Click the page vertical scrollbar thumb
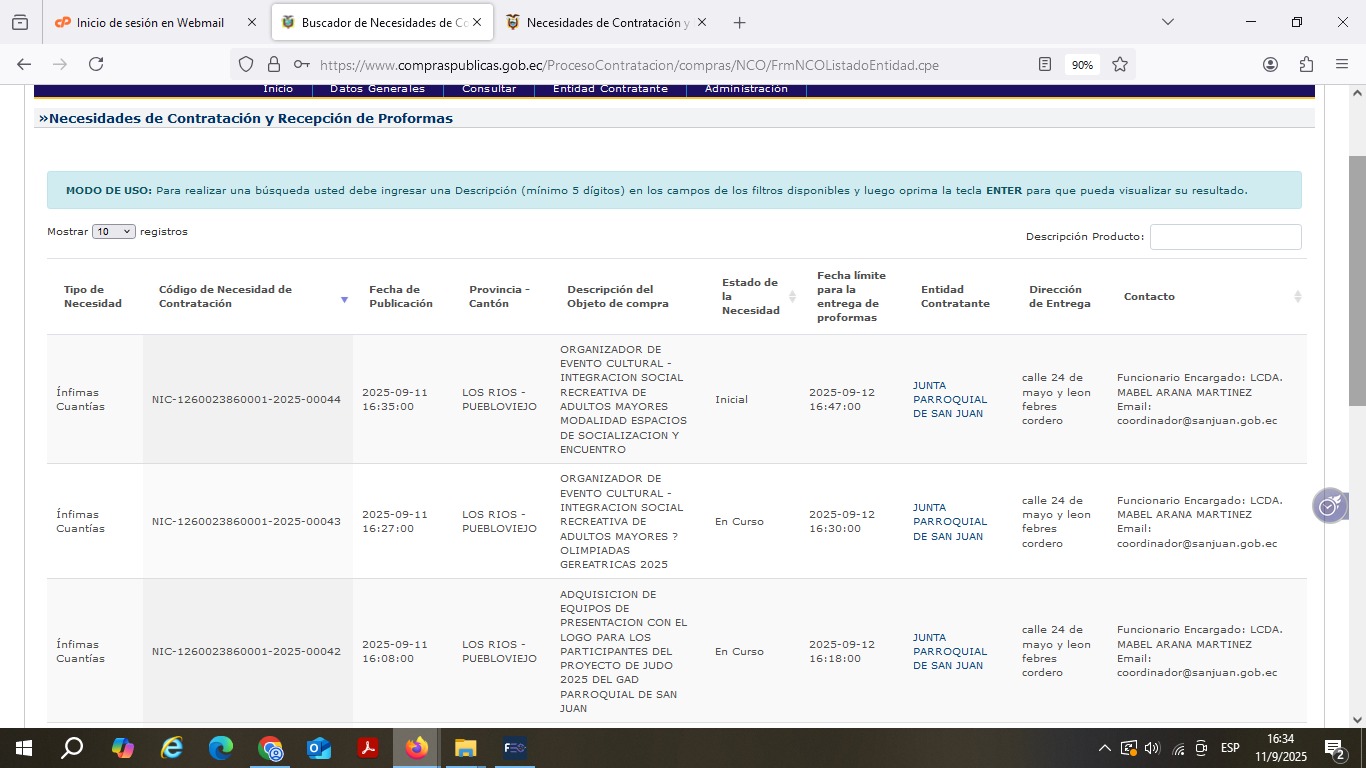 pos(1357,280)
